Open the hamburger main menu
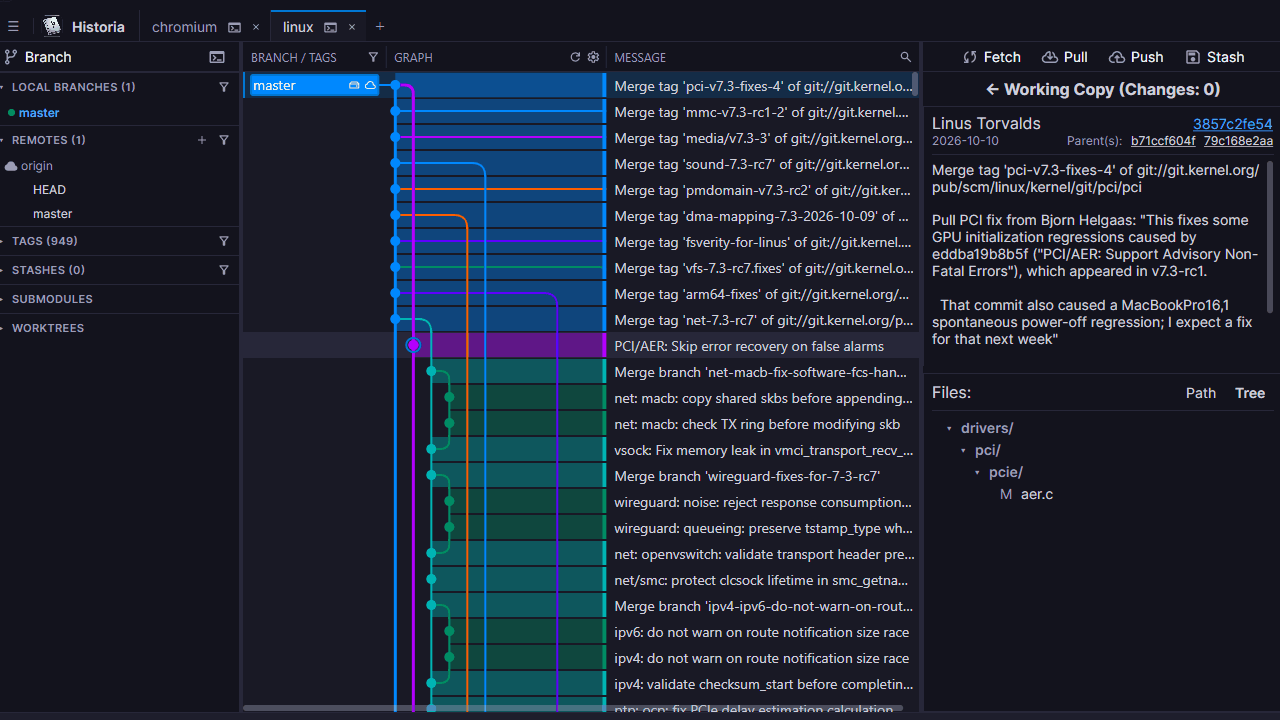Image resolution: width=1280 pixels, height=720 pixels. click(13, 27)
